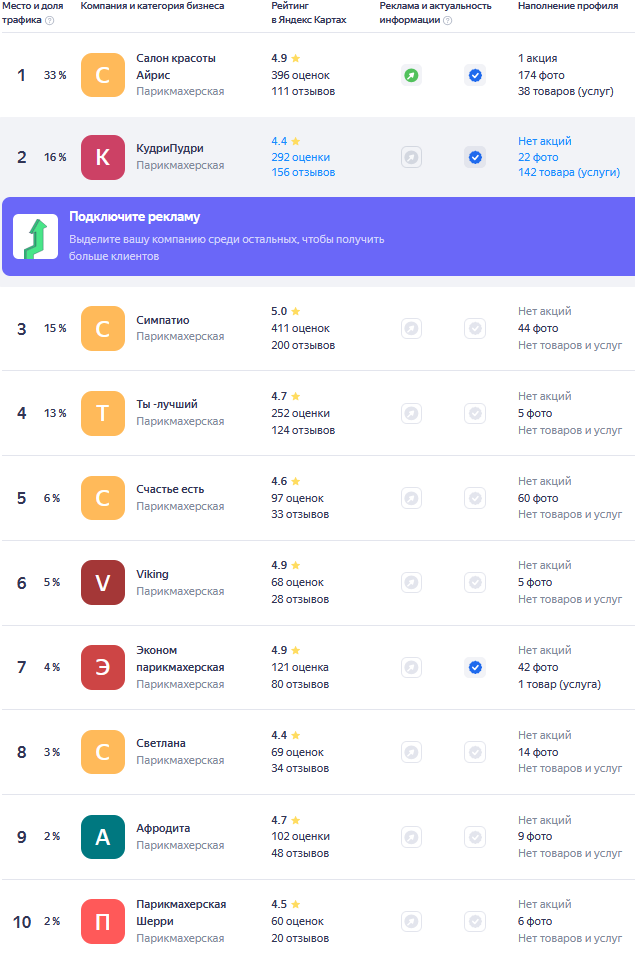635x965 pixels.
Task: Click the grey verification badge for Ты -лучший
Action: click(x=475, y=413)
